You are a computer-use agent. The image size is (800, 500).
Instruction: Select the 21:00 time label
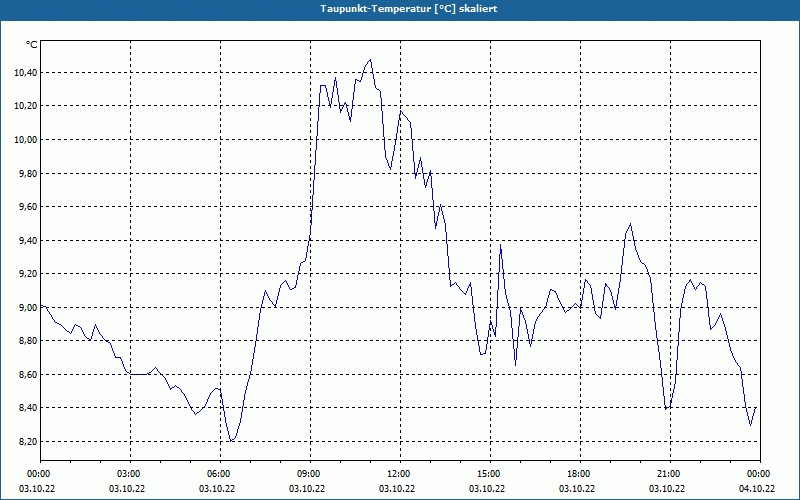point(670,474)
